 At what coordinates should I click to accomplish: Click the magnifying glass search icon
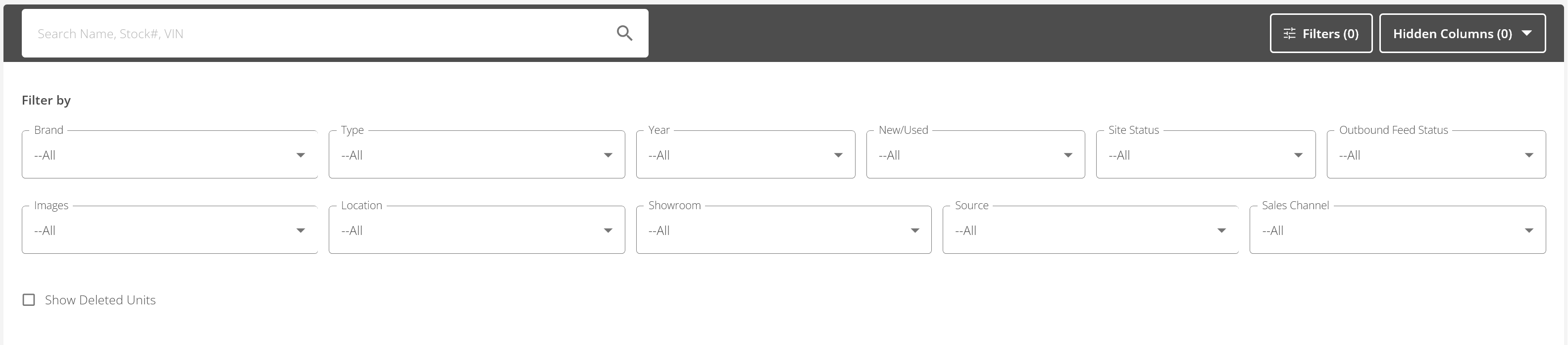624,33
